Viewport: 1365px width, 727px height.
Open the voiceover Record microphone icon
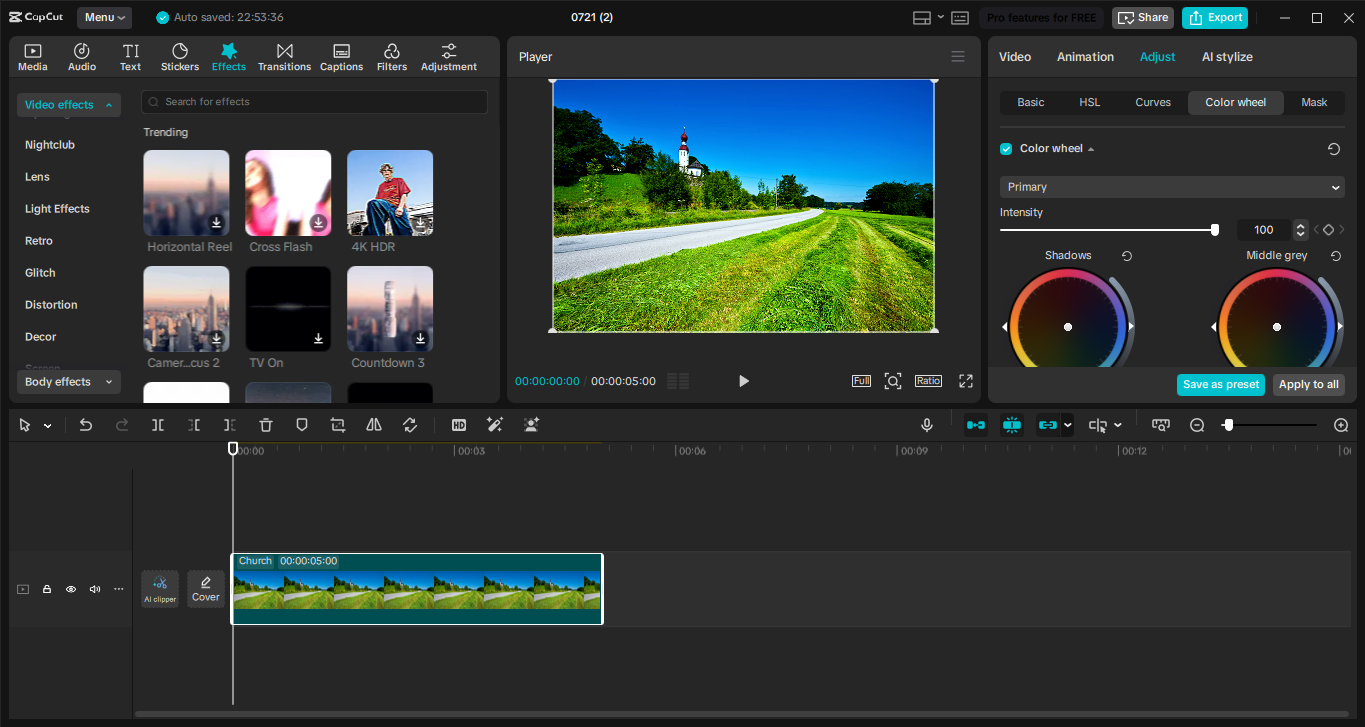pos(926,425)
